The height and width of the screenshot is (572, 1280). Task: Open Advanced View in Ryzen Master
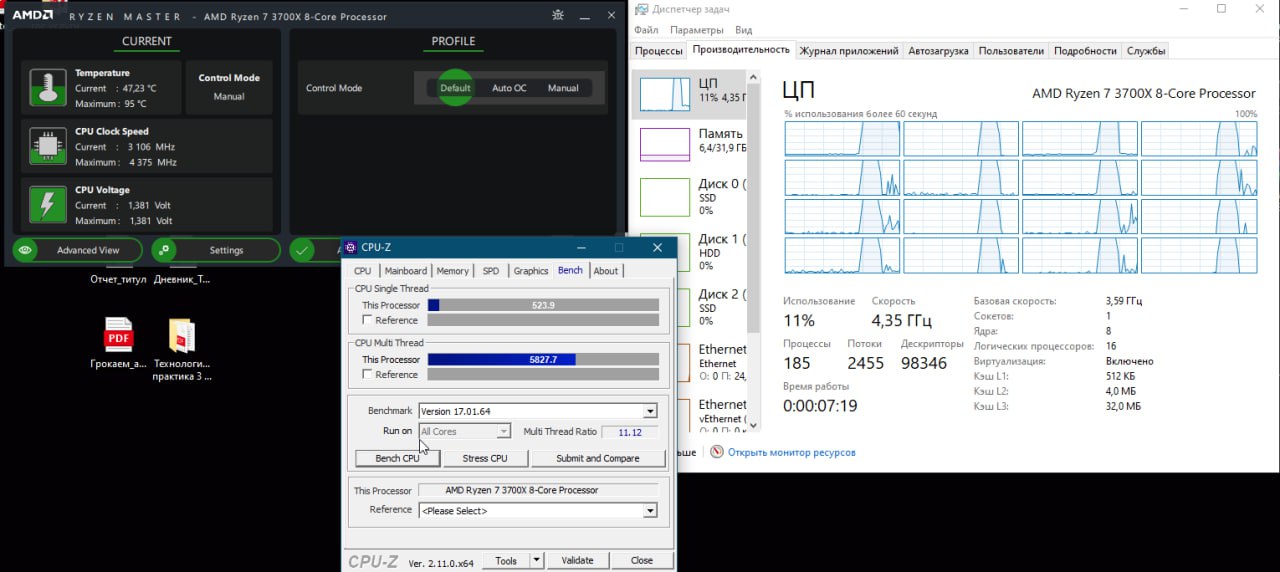click(75, 250)
